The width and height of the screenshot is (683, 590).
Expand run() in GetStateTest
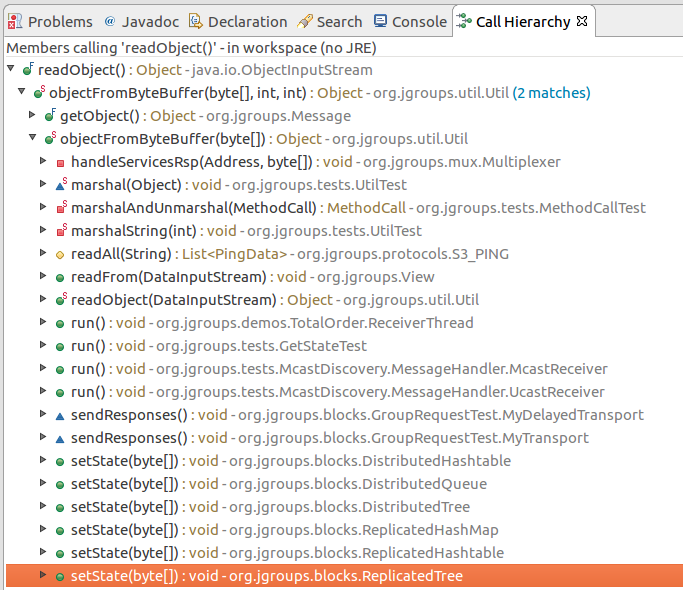pyautogui.click(x=43, y=345)
